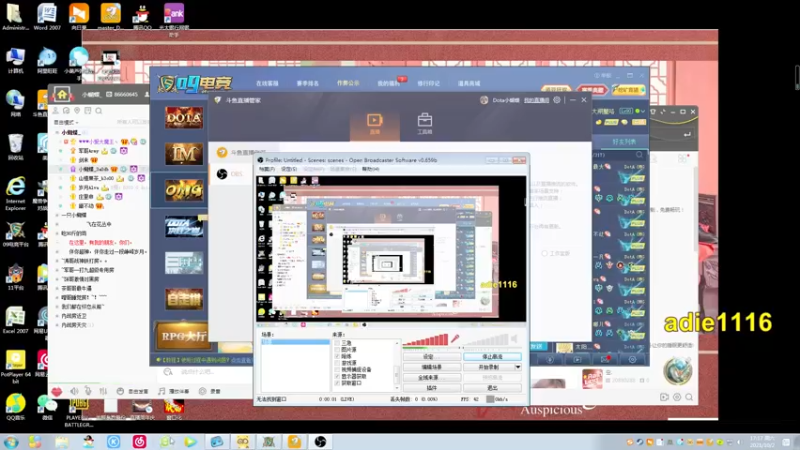Click the OBS icon in Windows taskbar
The height and width of the screenshot is (450, 800).
(320, 442)
